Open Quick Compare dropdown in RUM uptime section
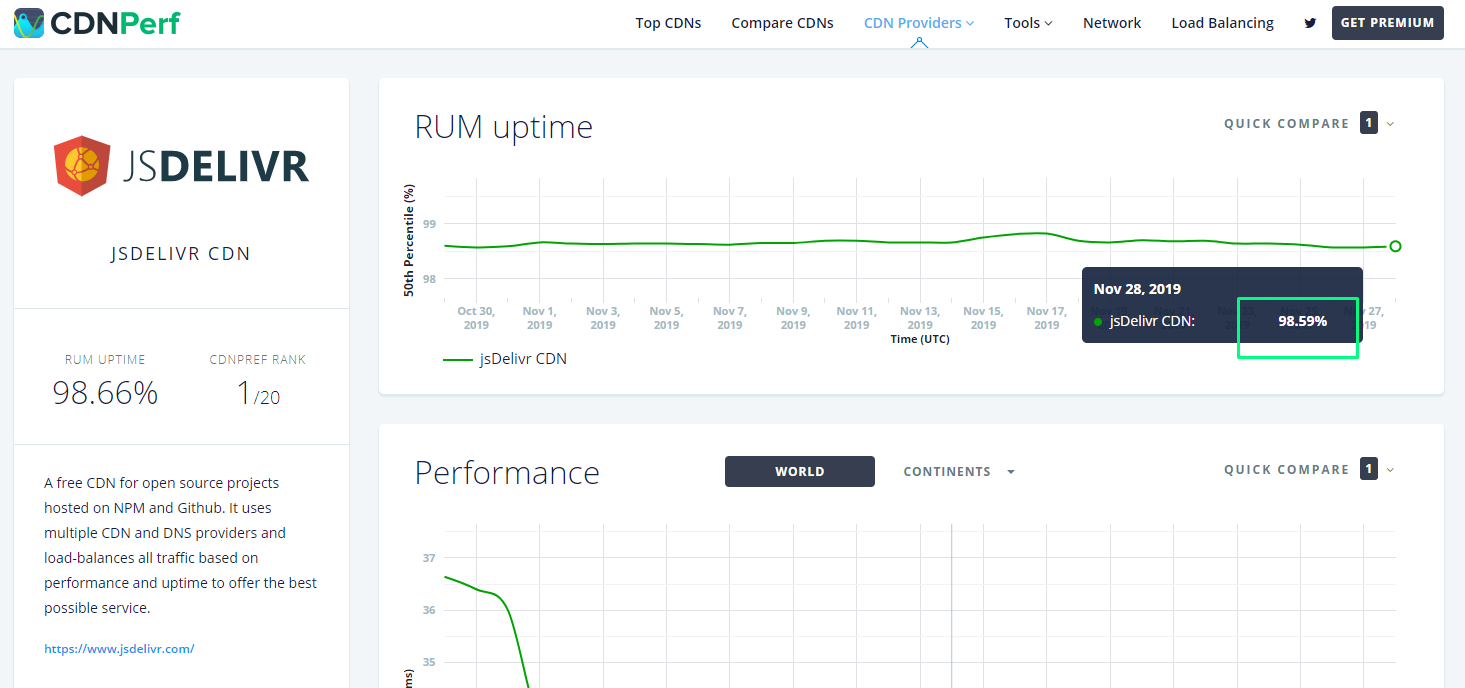The image size is (1465, 688). [1309, 124]
